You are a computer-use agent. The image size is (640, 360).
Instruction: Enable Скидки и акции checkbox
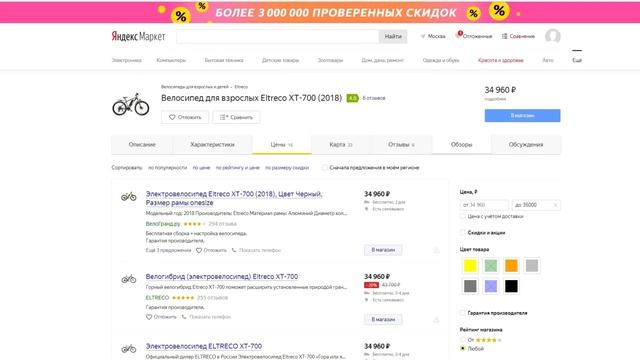pyautogui.click(x=462, y=233)
